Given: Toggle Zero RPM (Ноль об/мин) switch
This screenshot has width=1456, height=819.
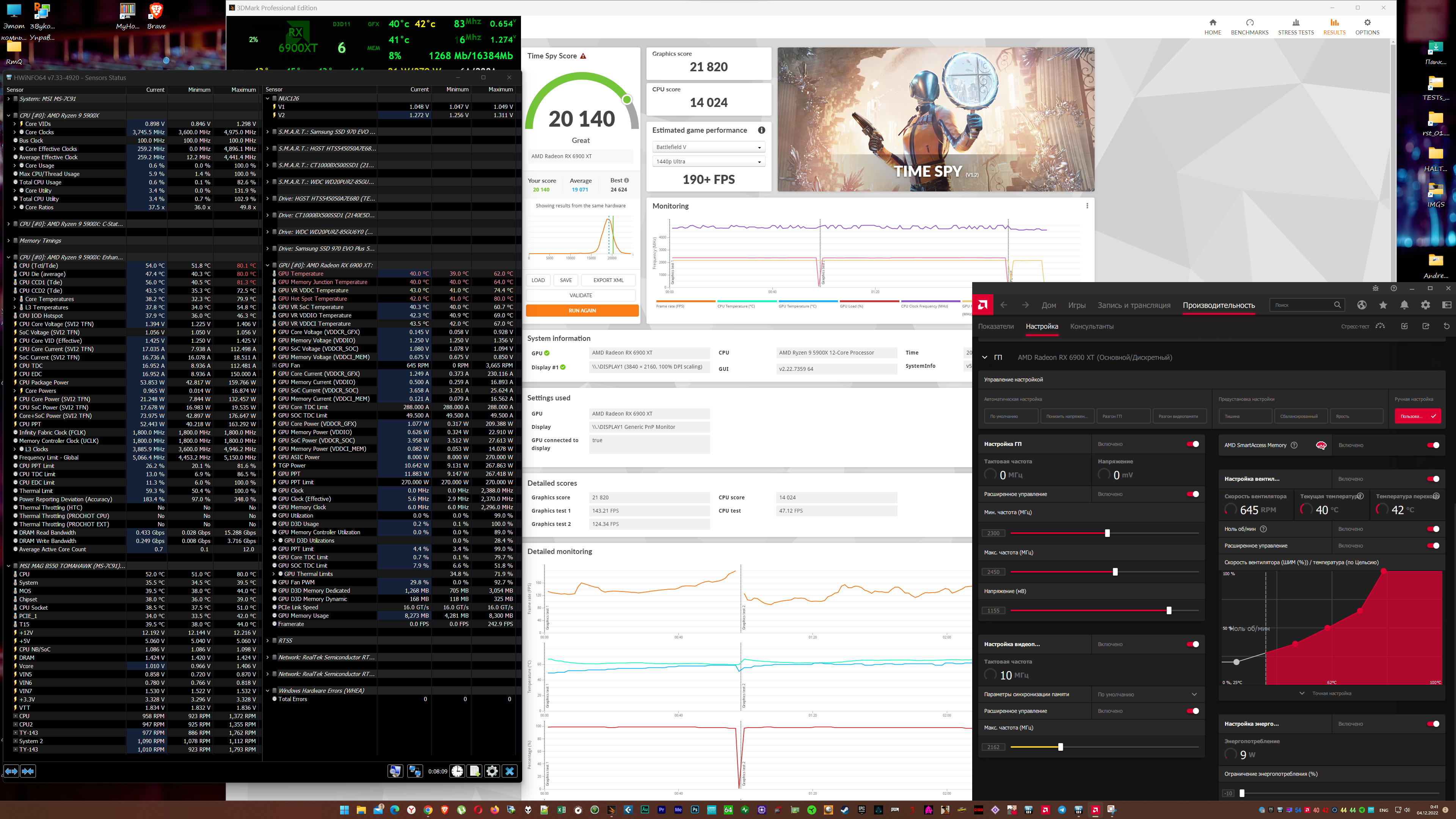Looking at the screenshot, I should 1433,529.
